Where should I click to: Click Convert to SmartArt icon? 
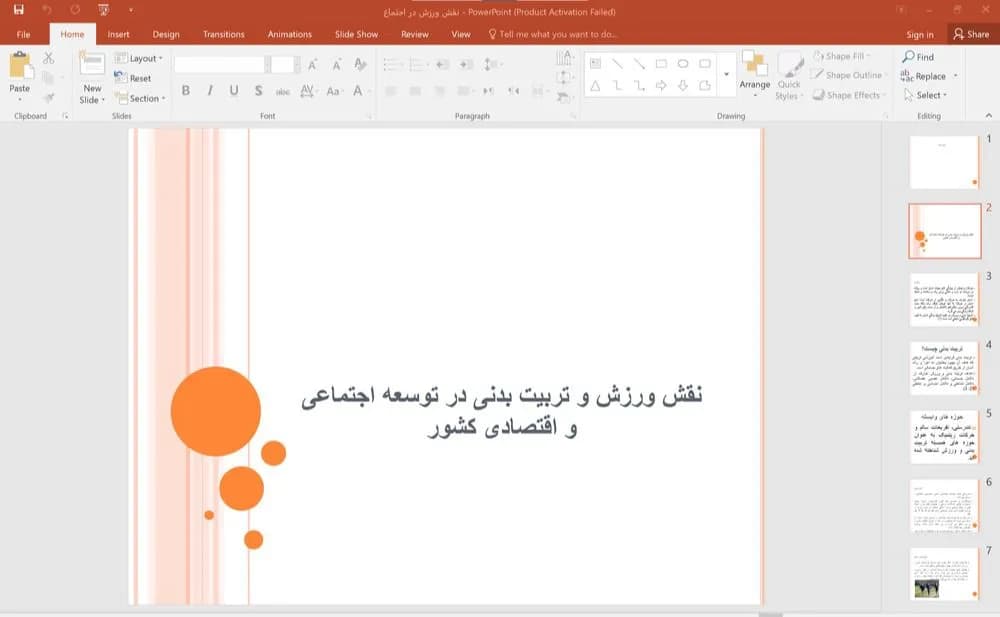pyautogui.click(x=564, y=98)
